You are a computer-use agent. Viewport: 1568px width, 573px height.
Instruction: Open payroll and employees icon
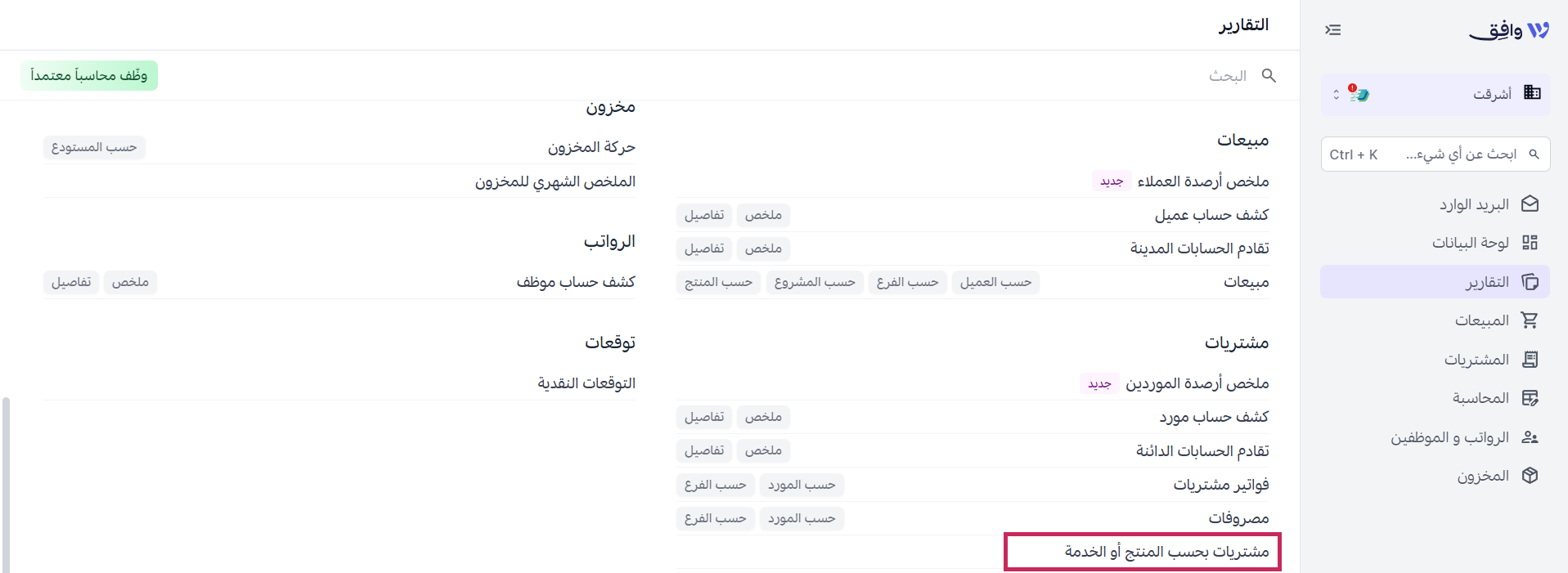point(1530,437)
